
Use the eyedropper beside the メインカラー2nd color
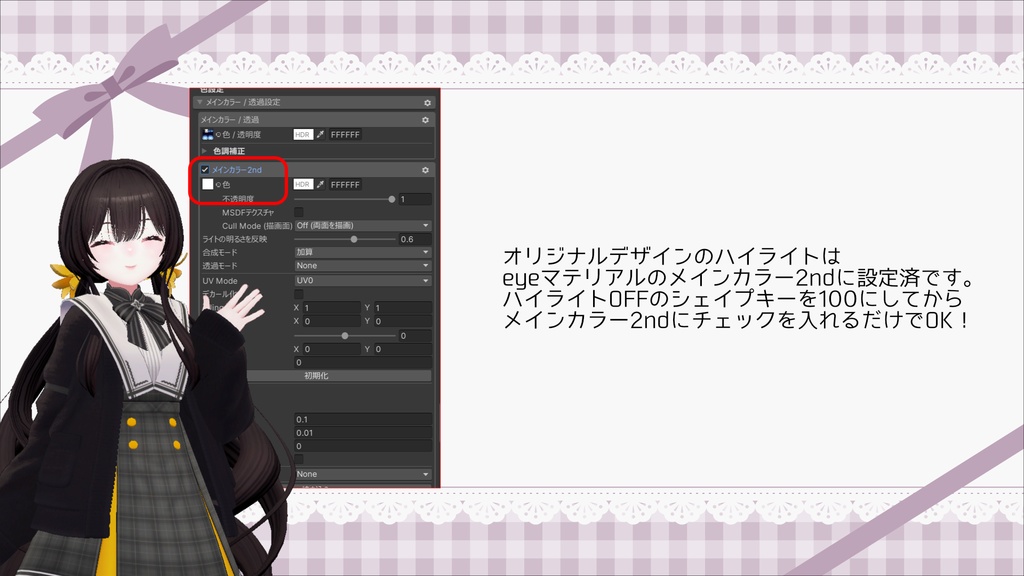tap(320, 184)
